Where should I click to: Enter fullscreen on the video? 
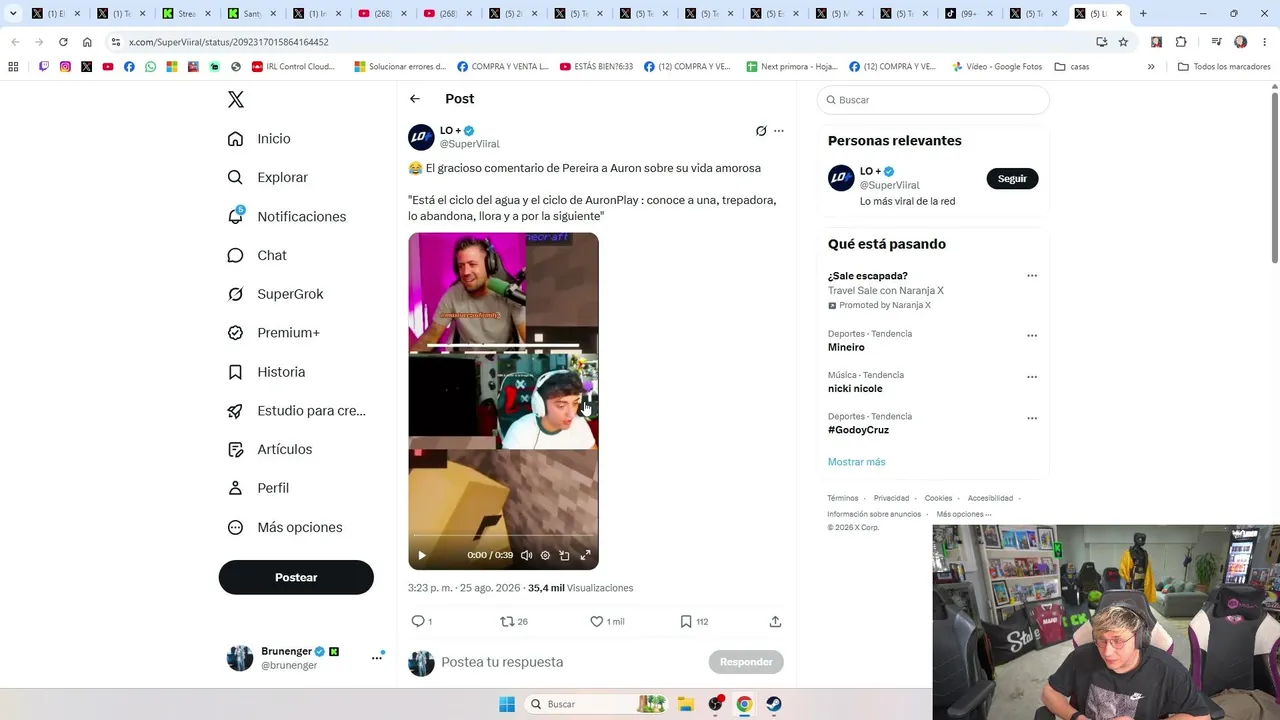[x=586, y=555]
